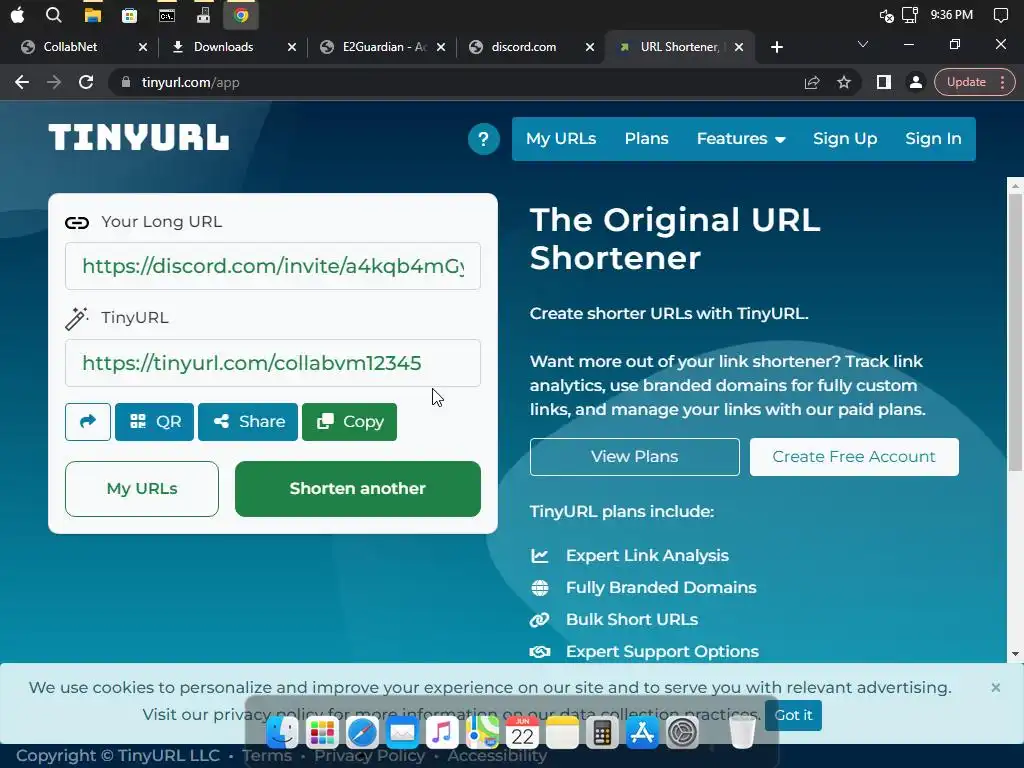Open the Chrome profile icon
The width and height of the screenshot is (1024, 768).
point(916,82)
